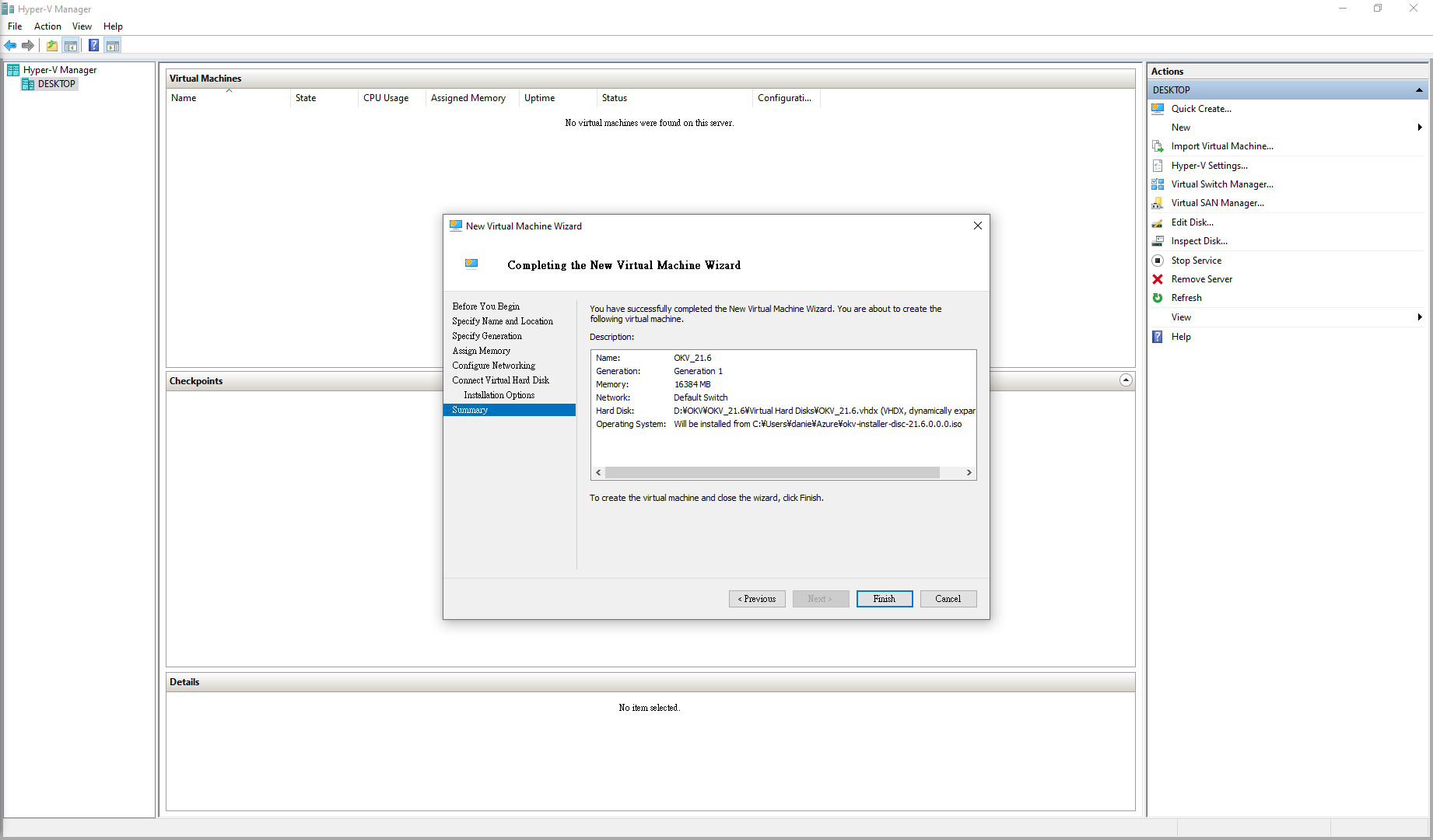The width and height of the screenshot is (1433, 840).
Task: Click Stop Service action
Action: point(1196,260)
